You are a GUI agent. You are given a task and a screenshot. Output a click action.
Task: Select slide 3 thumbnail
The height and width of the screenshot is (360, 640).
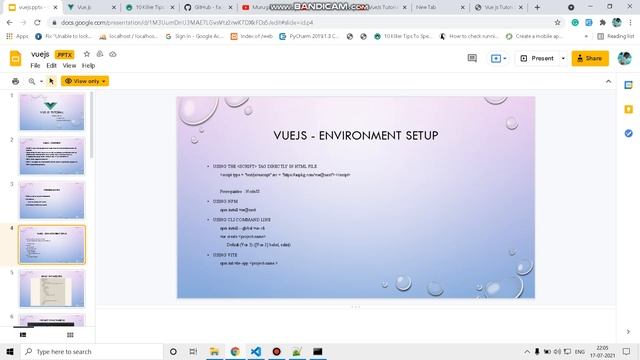[x=52, y=200]
